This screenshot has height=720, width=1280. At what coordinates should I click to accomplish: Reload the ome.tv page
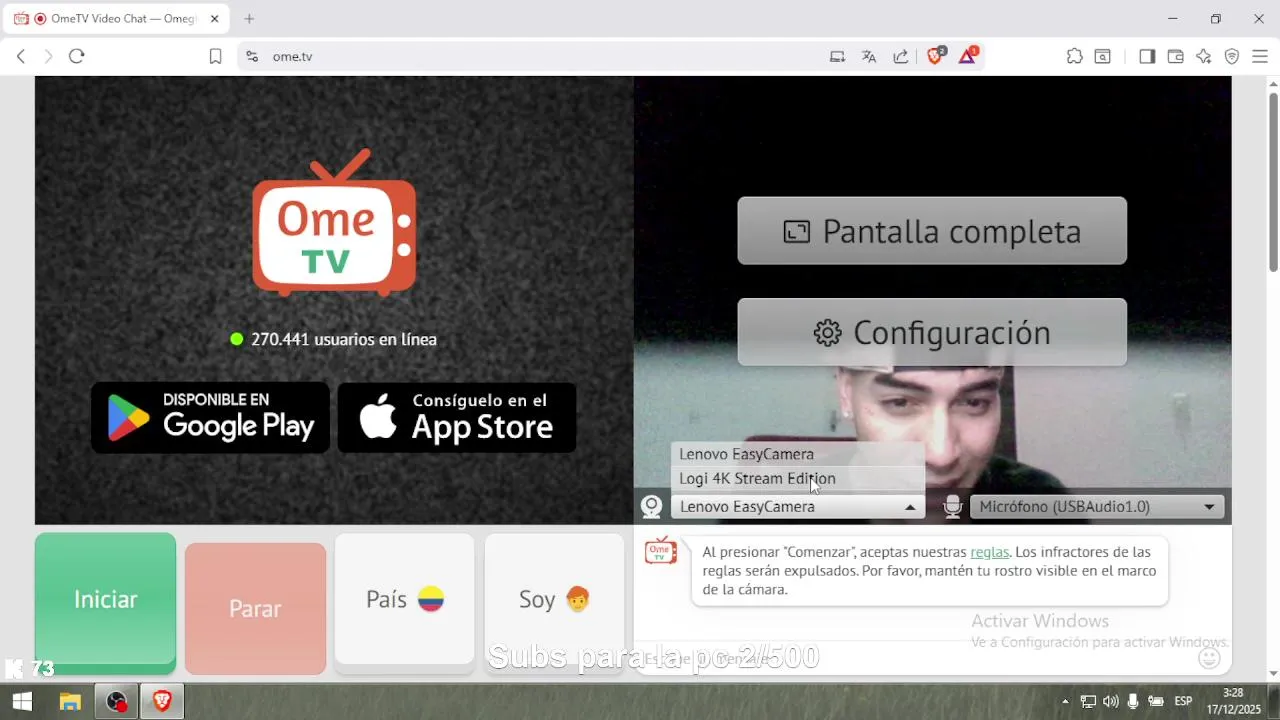click(x=76, y=57)
